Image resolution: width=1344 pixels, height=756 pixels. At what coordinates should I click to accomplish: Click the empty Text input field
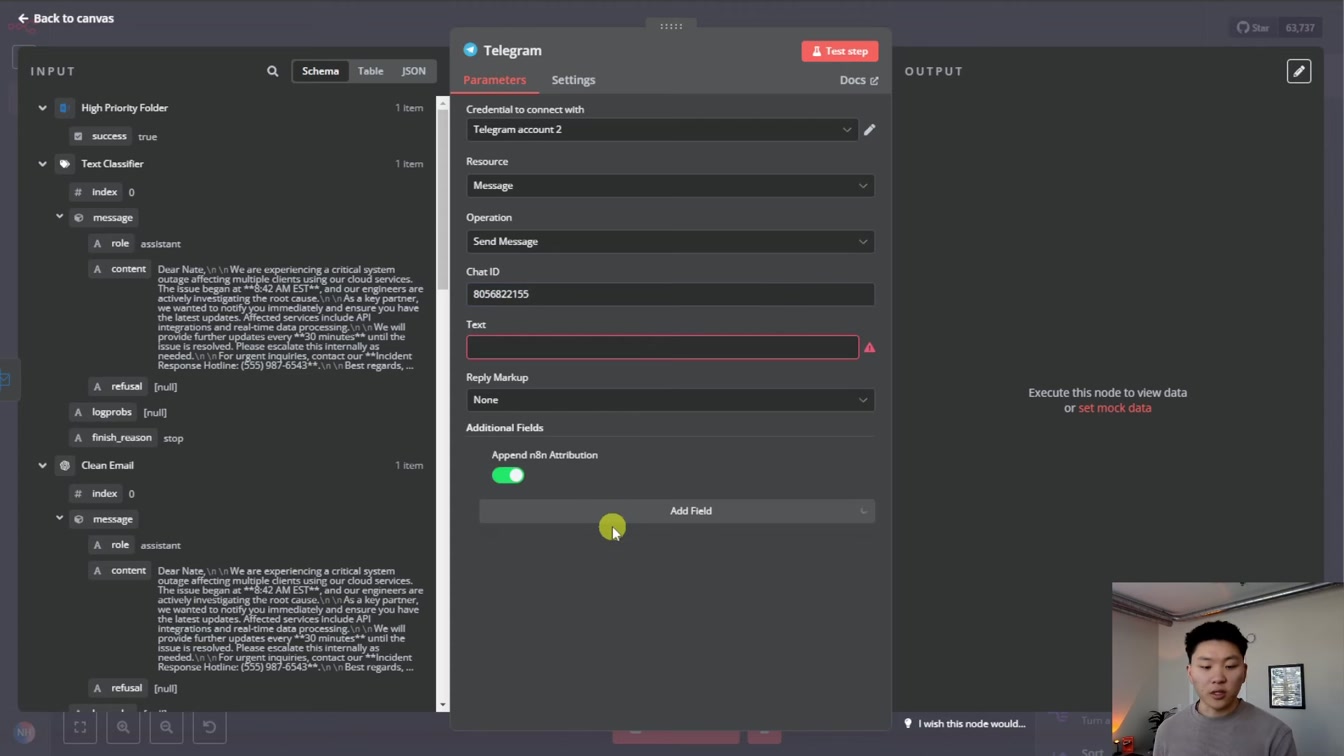click(x=662, y=347)
